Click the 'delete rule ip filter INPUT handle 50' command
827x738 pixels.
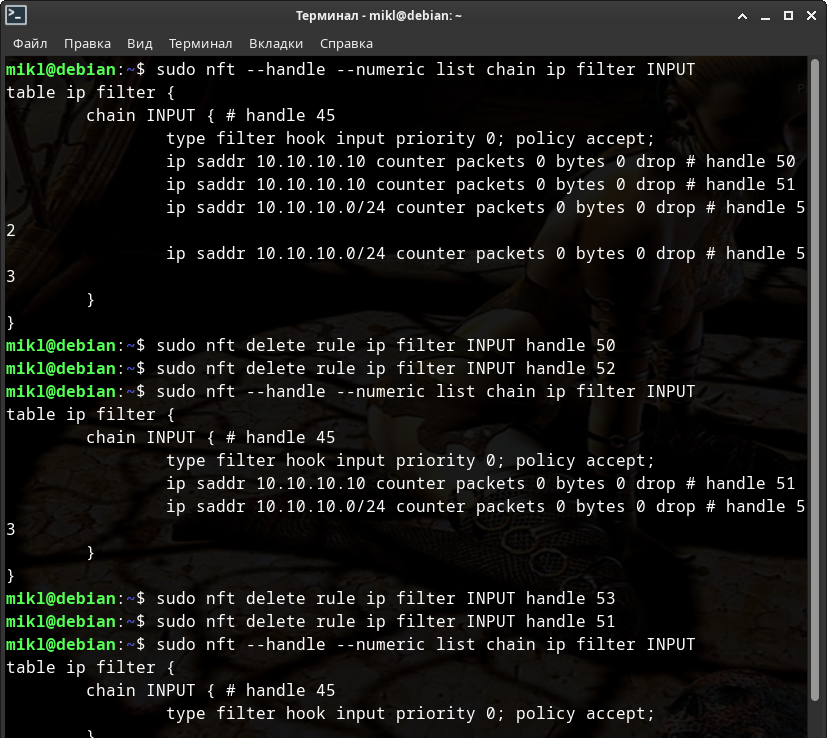[385, 345]
